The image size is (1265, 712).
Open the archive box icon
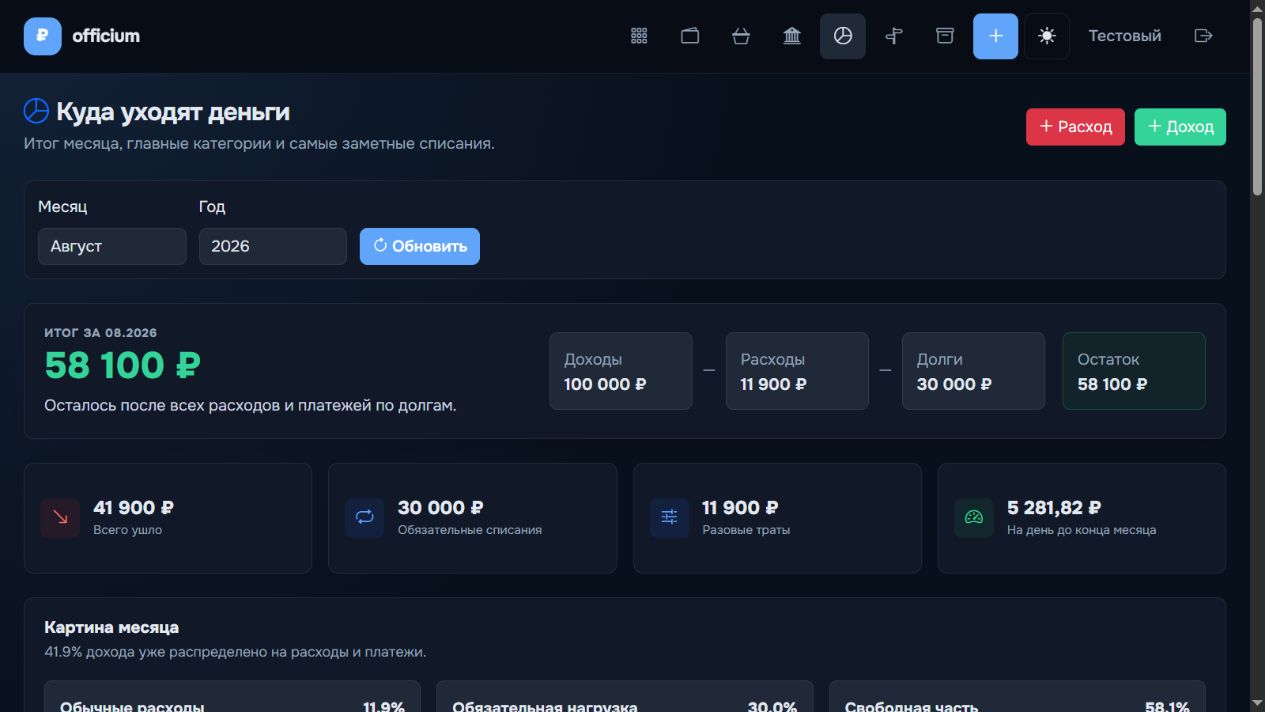[x=945, y=36]
